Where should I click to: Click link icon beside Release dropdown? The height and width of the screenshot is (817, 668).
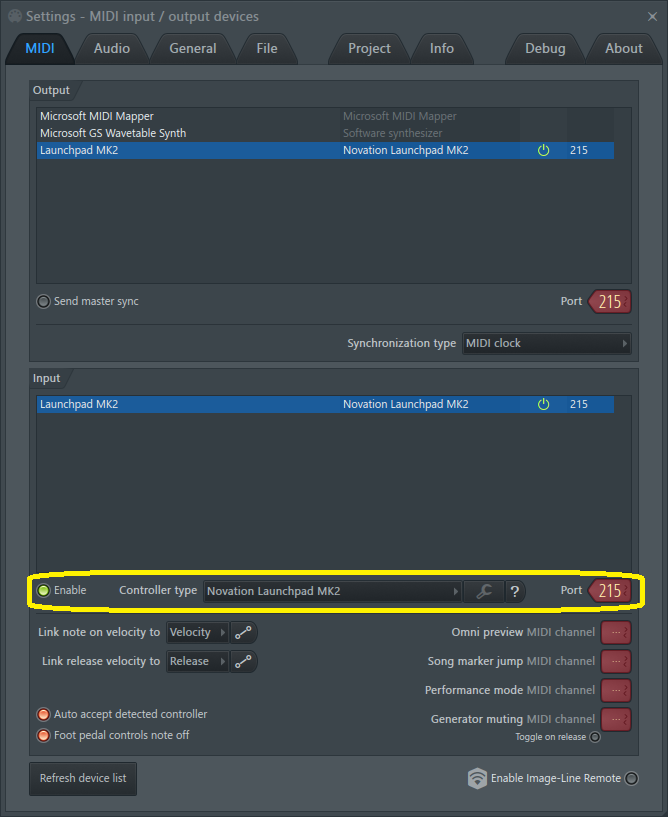pyautogui.click(x=243, y=661)
